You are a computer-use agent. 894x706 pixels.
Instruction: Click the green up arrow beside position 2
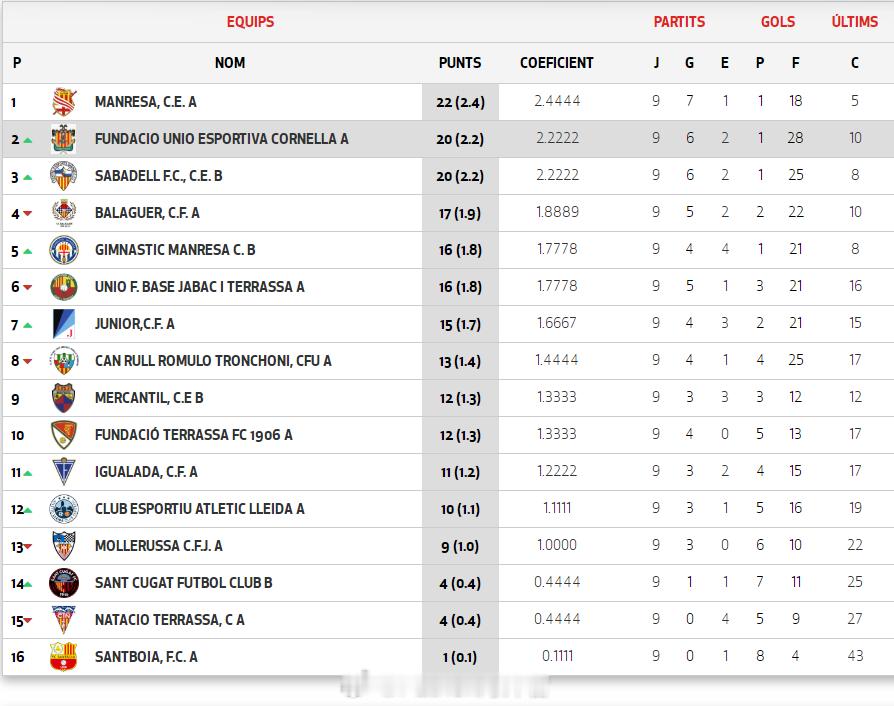pos(28,140)
